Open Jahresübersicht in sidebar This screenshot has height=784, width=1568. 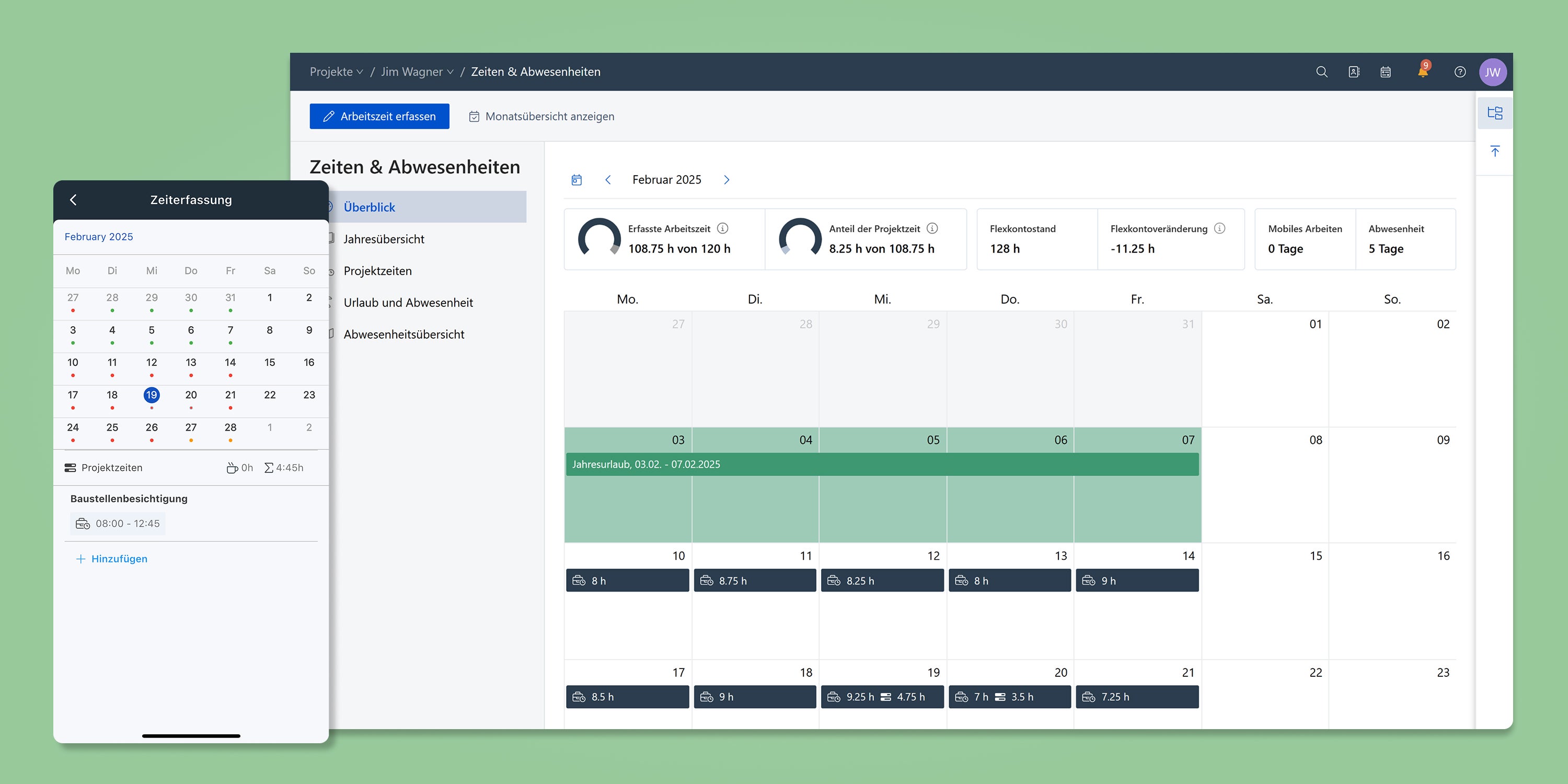click(x=384, y=239)
